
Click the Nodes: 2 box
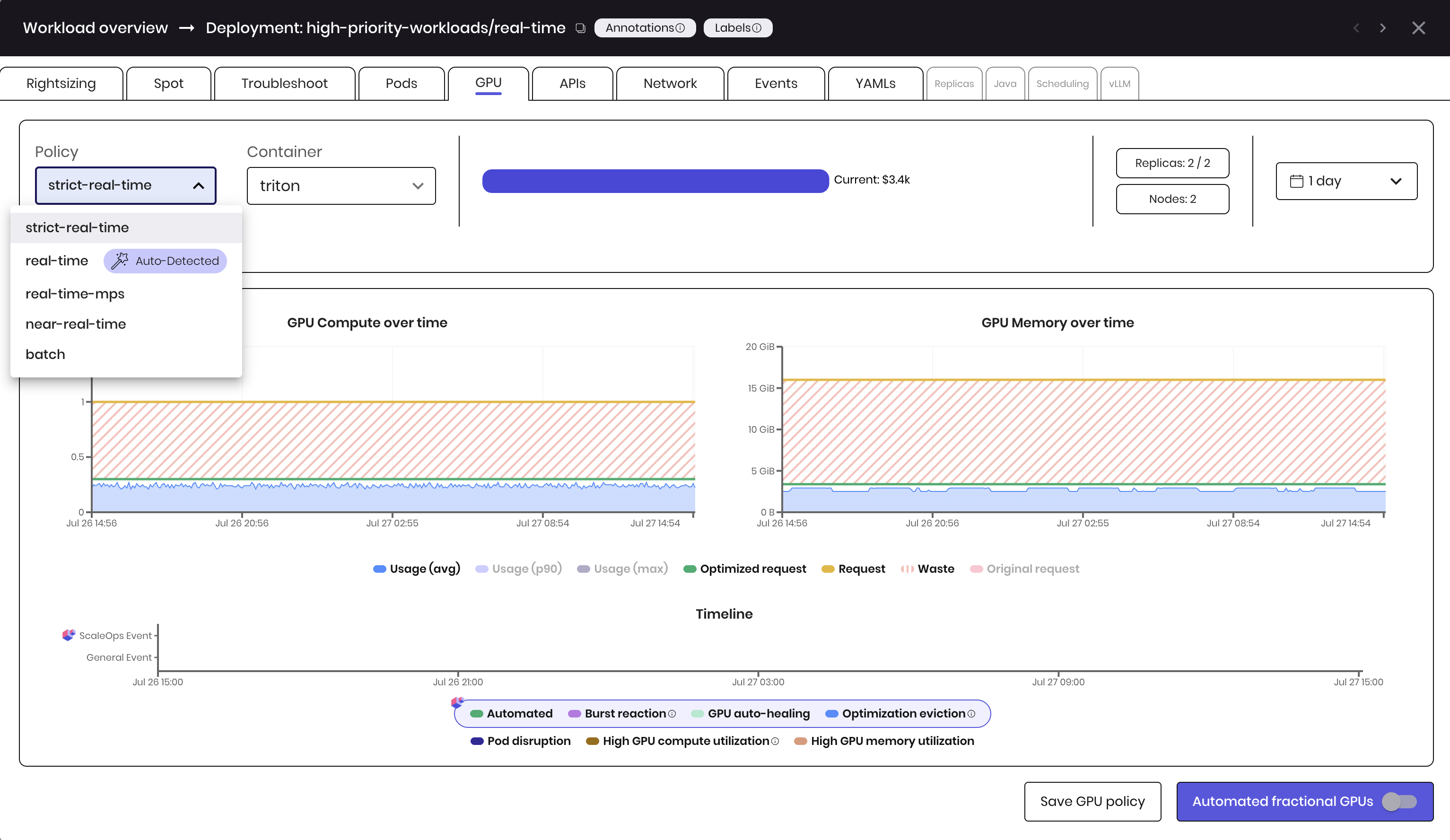point(1172,199)
